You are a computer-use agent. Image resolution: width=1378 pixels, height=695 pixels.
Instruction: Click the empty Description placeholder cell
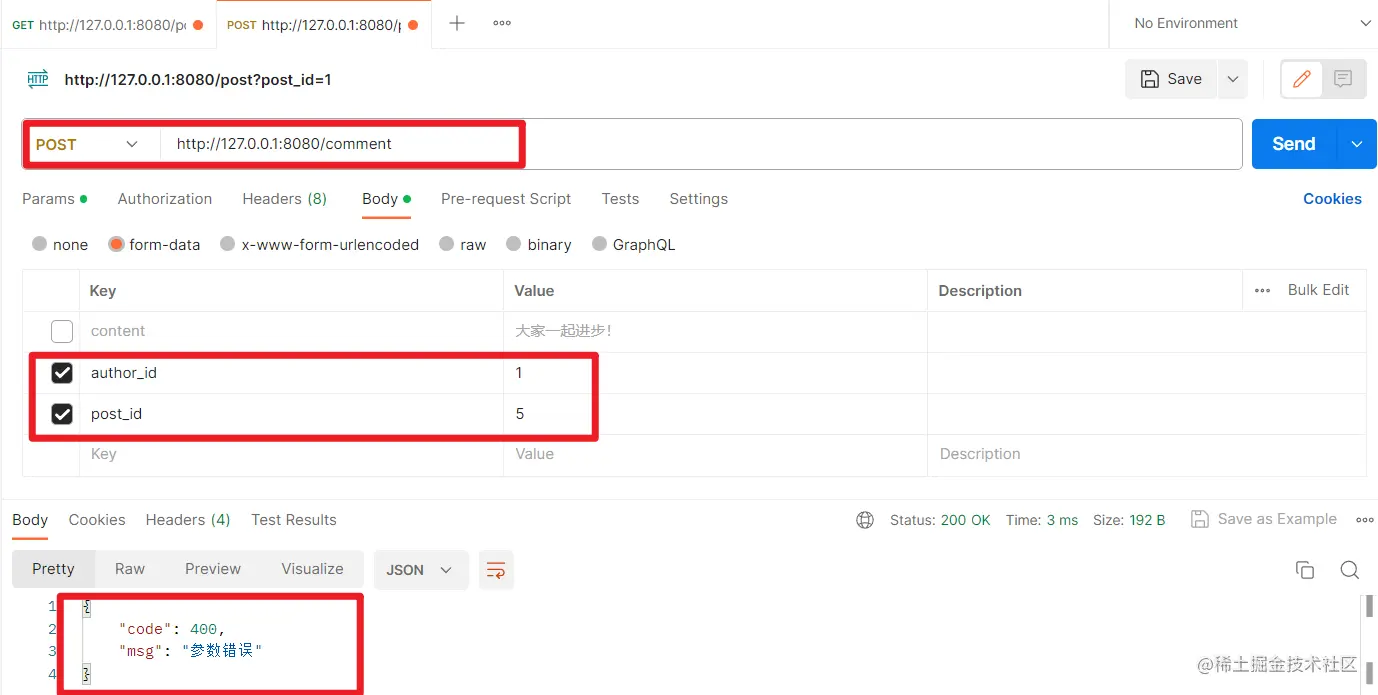(1147, 454)
